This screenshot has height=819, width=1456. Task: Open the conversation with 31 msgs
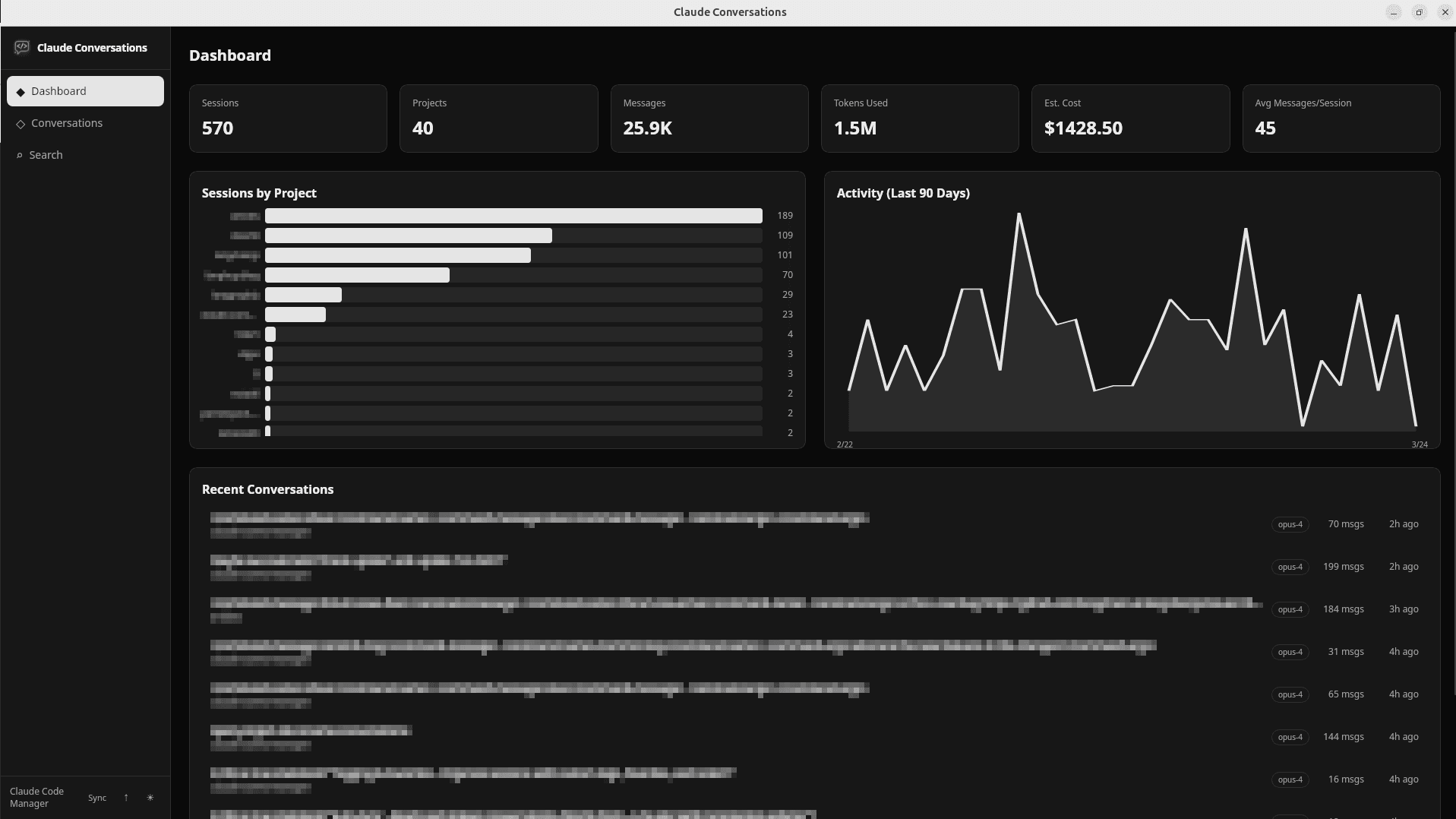(682, 652)
